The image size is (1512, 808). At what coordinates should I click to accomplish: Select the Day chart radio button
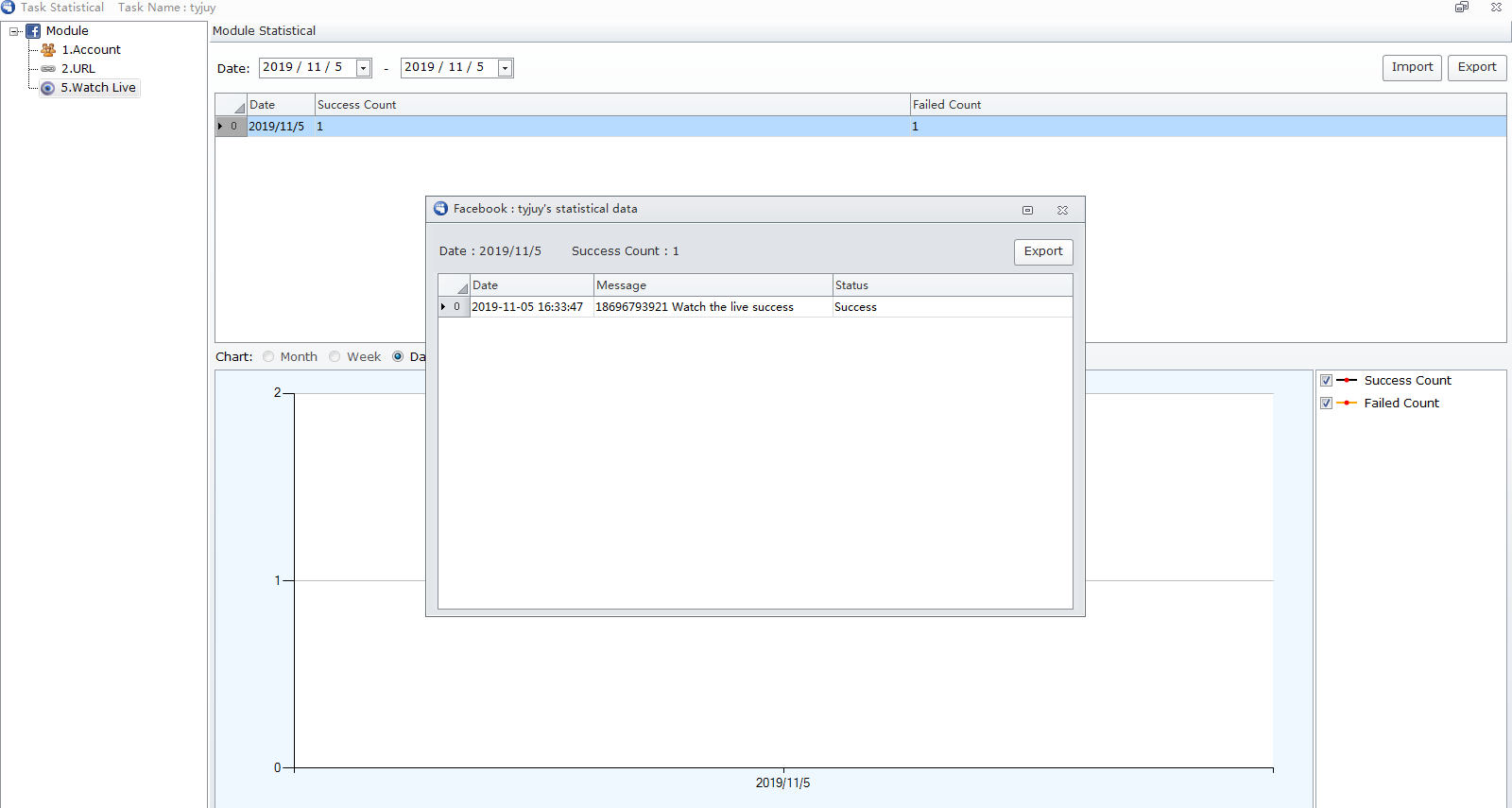pos(398,357)
